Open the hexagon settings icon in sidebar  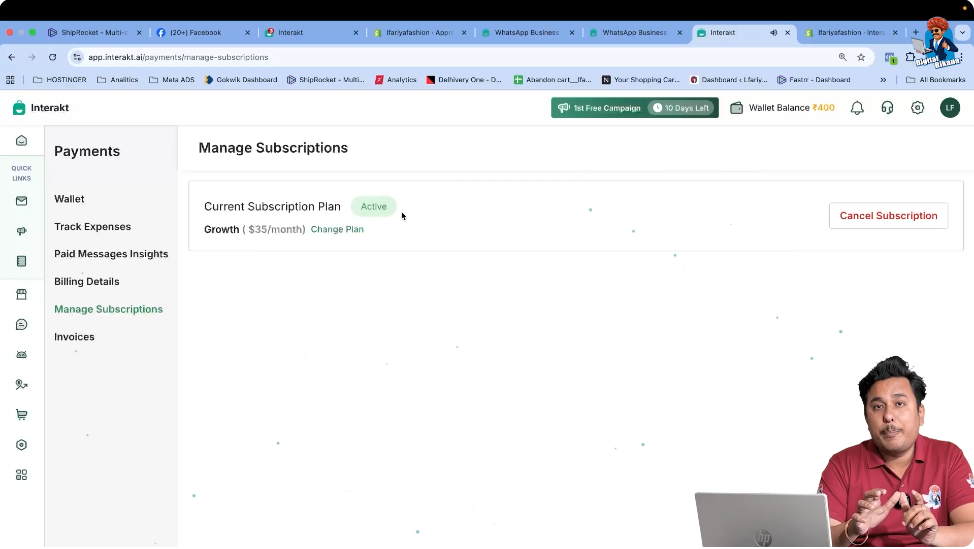(21, 445)
